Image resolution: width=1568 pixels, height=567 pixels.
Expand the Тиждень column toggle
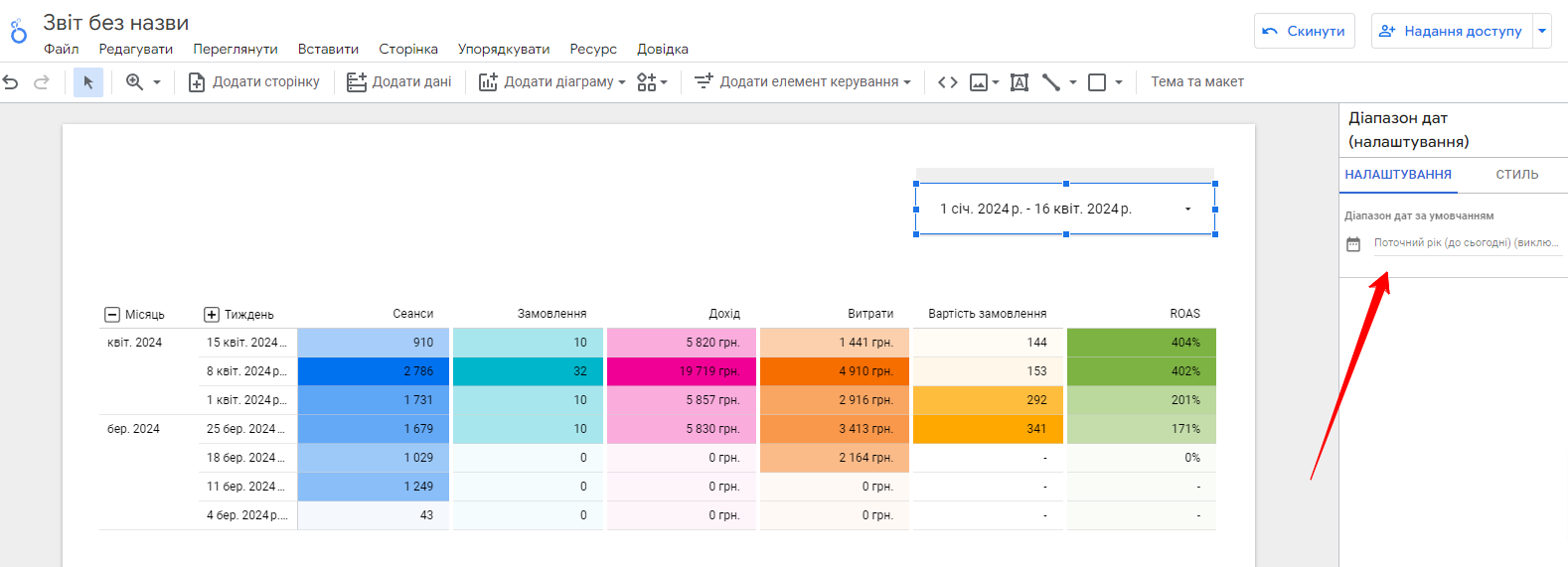pyautogui.click(x=212, y=315)
